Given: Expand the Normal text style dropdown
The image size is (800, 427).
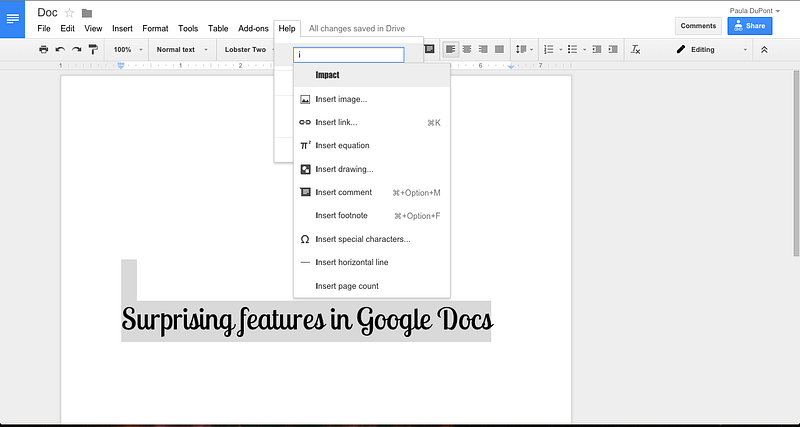Looking at the screenshot, I should pyautogui.click(x=180, y=49).
